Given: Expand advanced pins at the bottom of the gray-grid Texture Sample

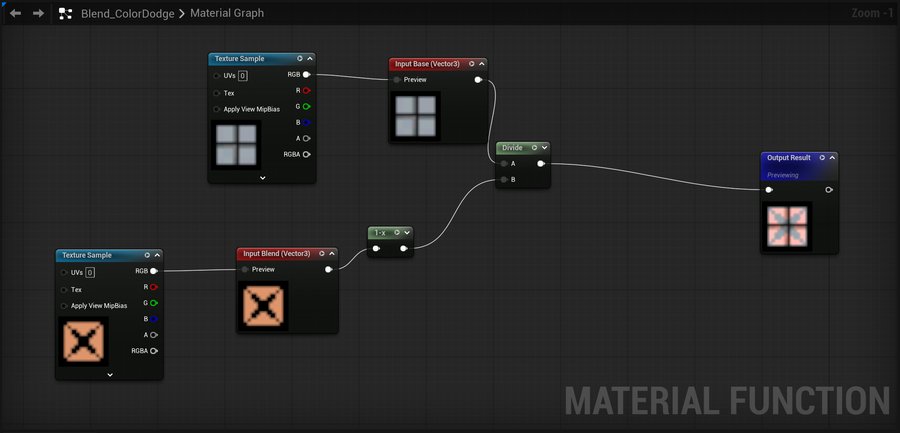Looking at the screenshot, I should 262,177.
